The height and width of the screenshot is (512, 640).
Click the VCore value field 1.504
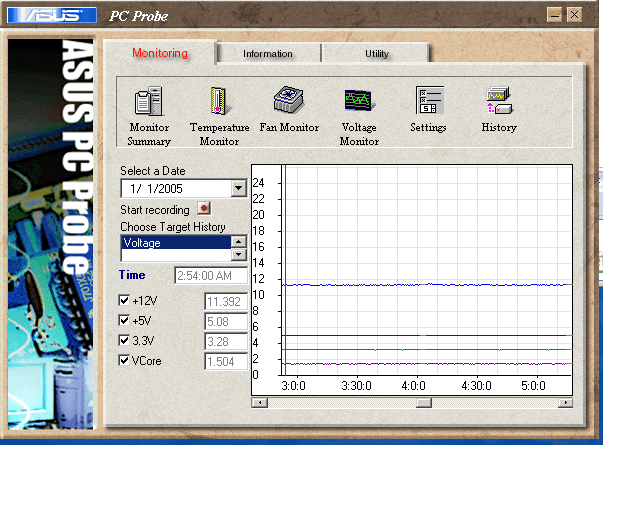coord(226,361)
